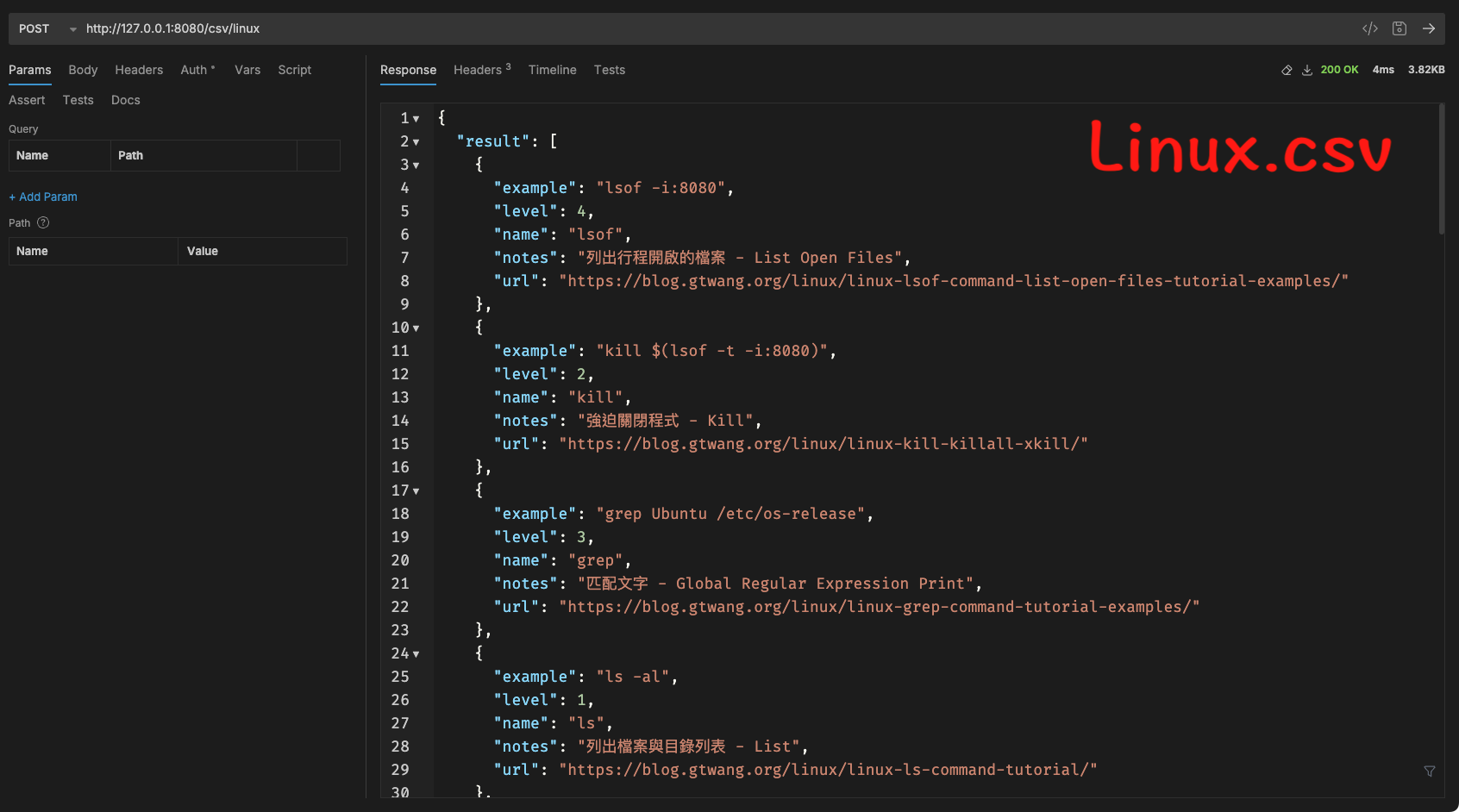The height and width of the screenshot is (812, 1459).
Task: Click the Path help question icon
Action: [x=43, y=222]
